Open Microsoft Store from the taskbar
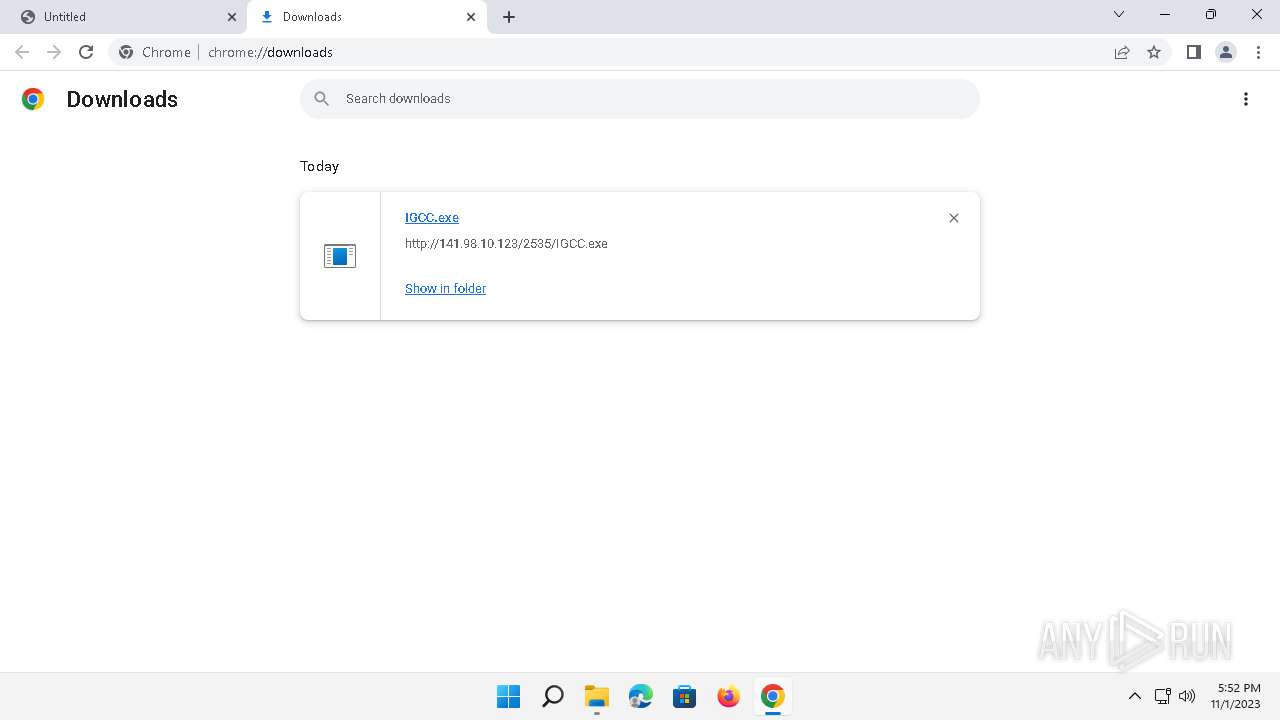 pos(684,696)
